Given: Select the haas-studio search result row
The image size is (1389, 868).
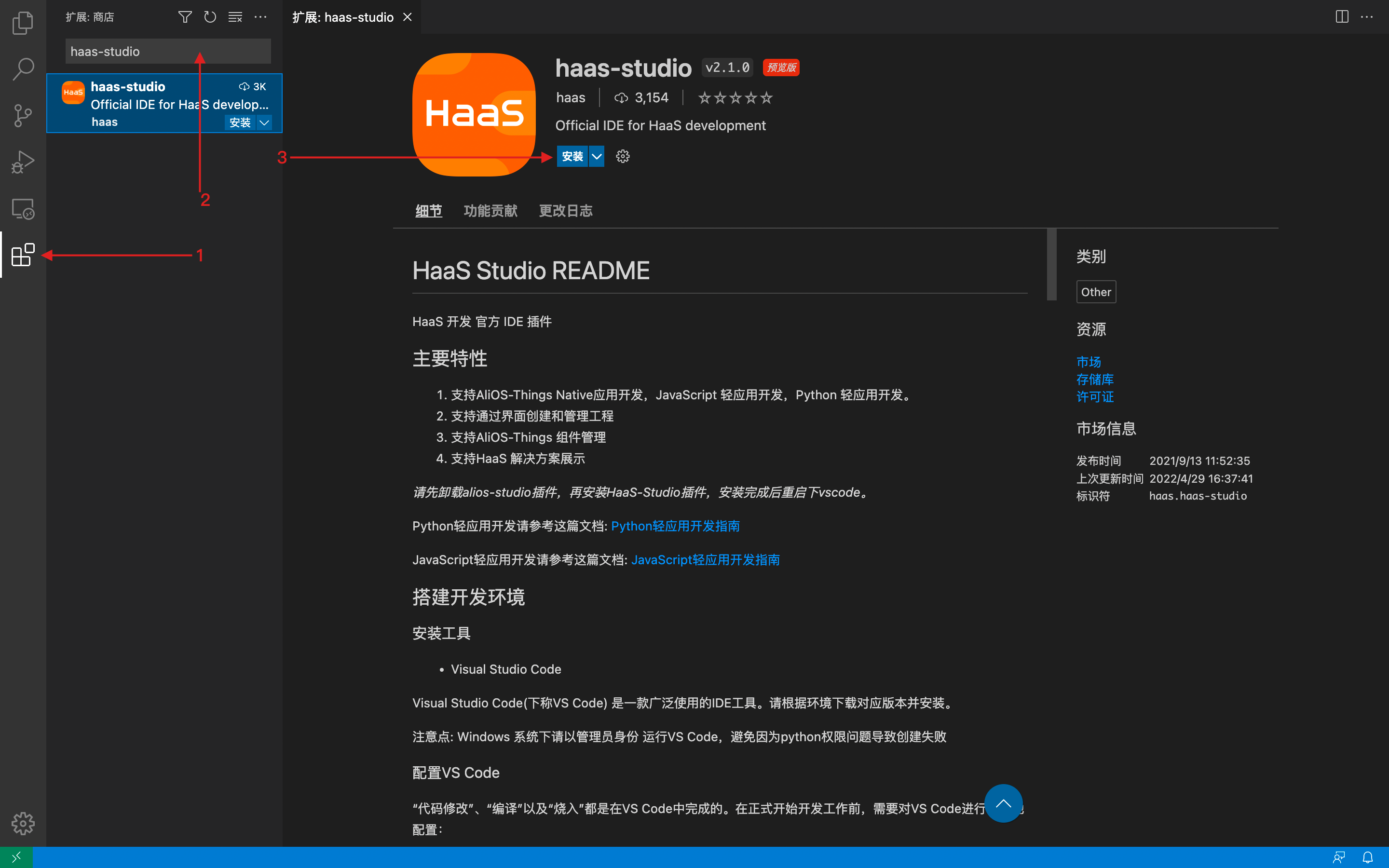Looking at the screenshot, I should (164, 103).
